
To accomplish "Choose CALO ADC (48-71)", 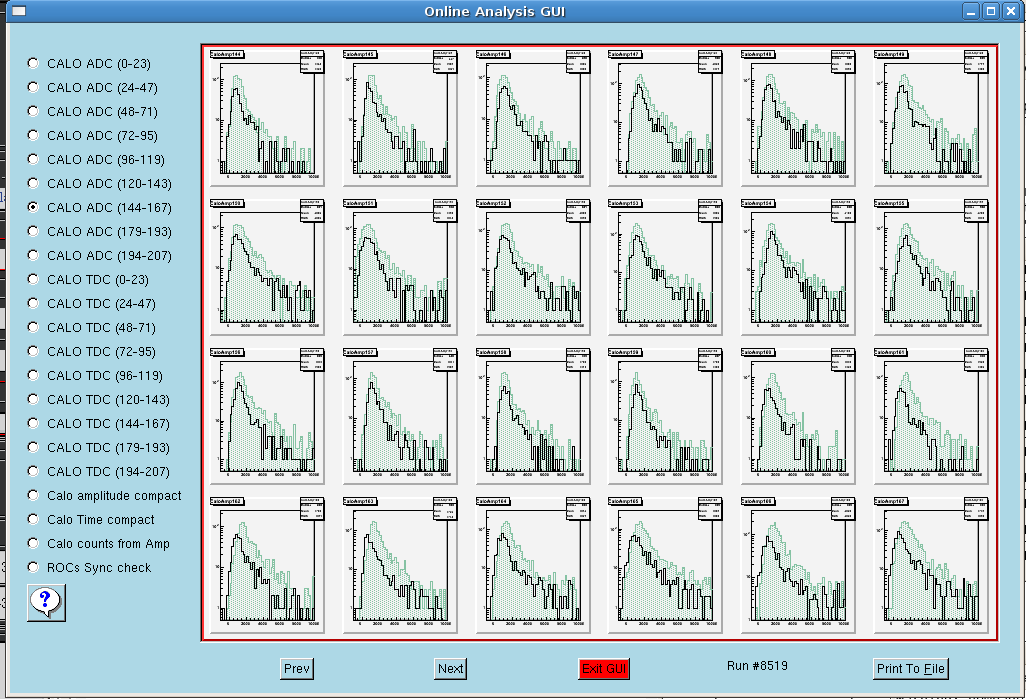I will (x=33, y=111).
